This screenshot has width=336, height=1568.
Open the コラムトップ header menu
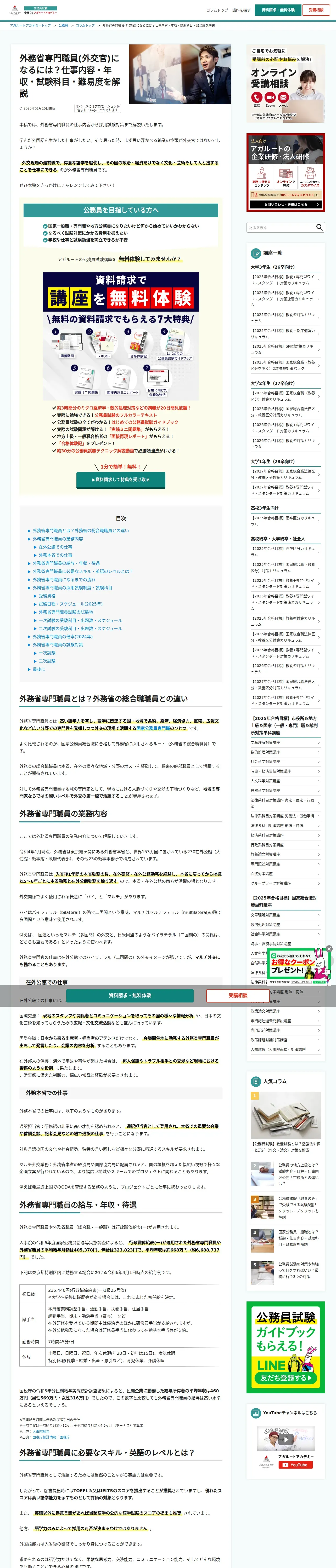coord(217,10)
